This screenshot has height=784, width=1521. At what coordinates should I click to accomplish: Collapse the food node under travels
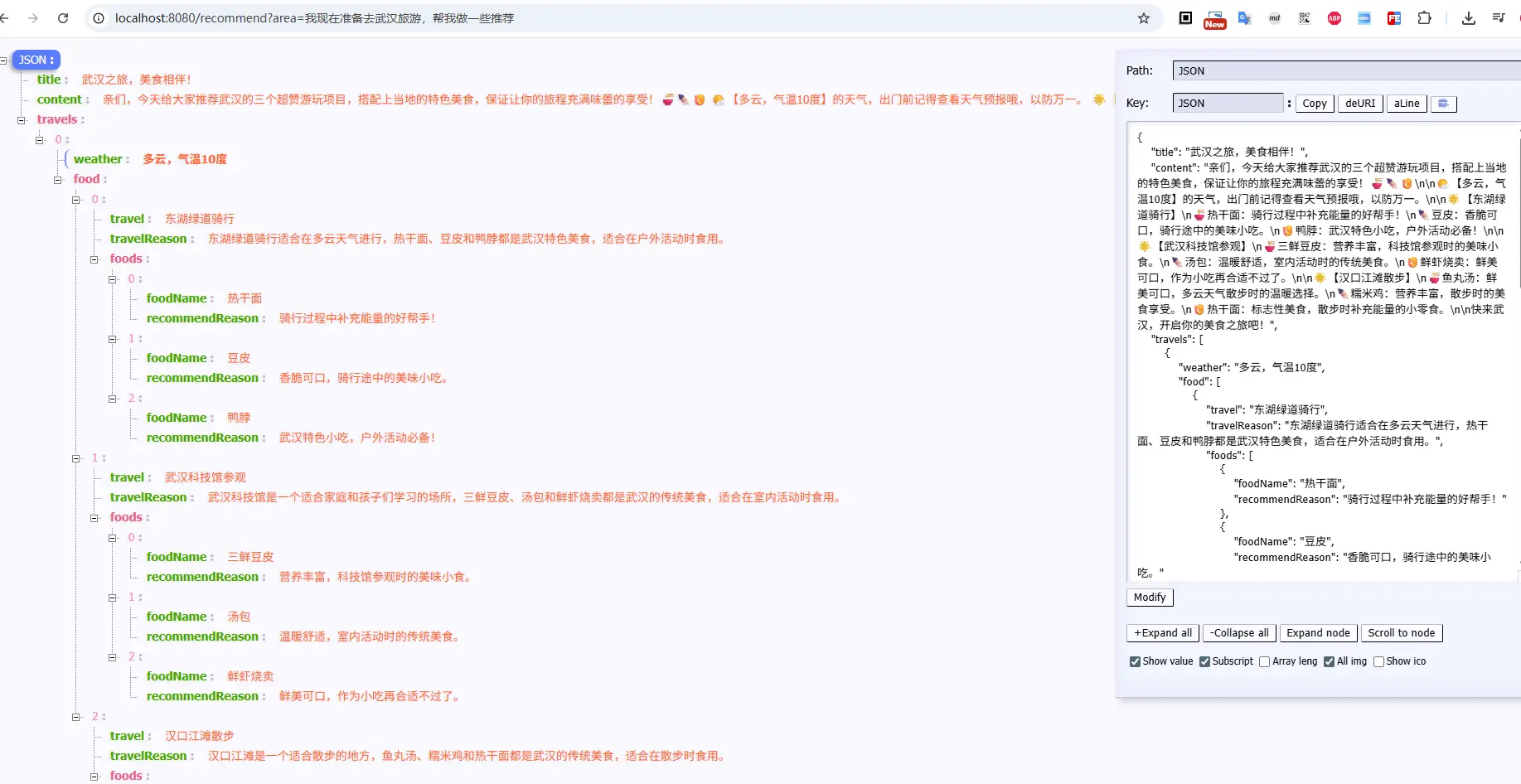click(x=58, y=180)
